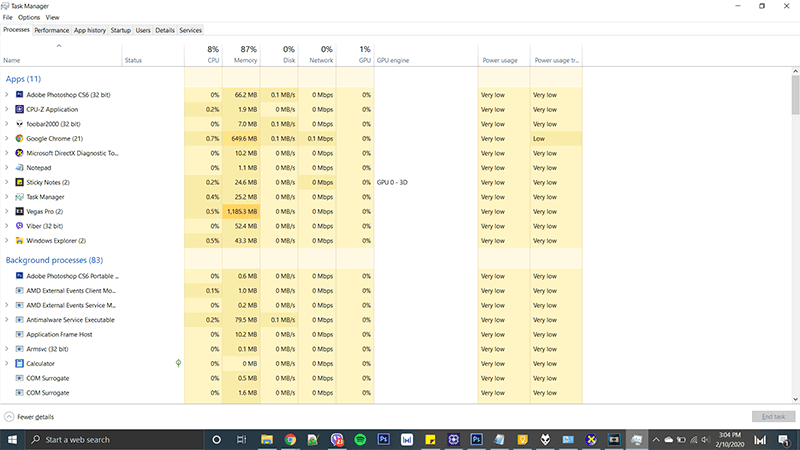Image resolution: width=800 pixels, height=450 pixels.
Task: Click the Task View taskbar icon
Action: pyautogui.click(x=241, y=439)
